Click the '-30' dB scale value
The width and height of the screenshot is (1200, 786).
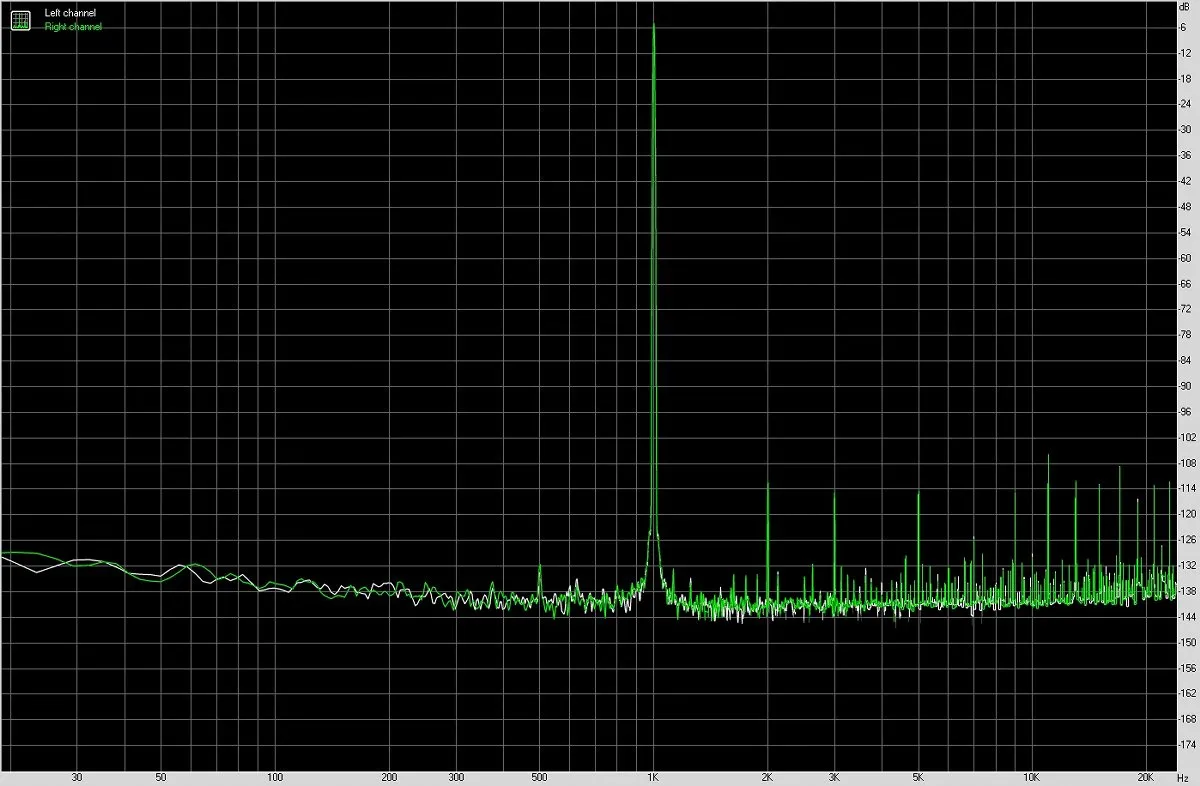coord(1187,129)
